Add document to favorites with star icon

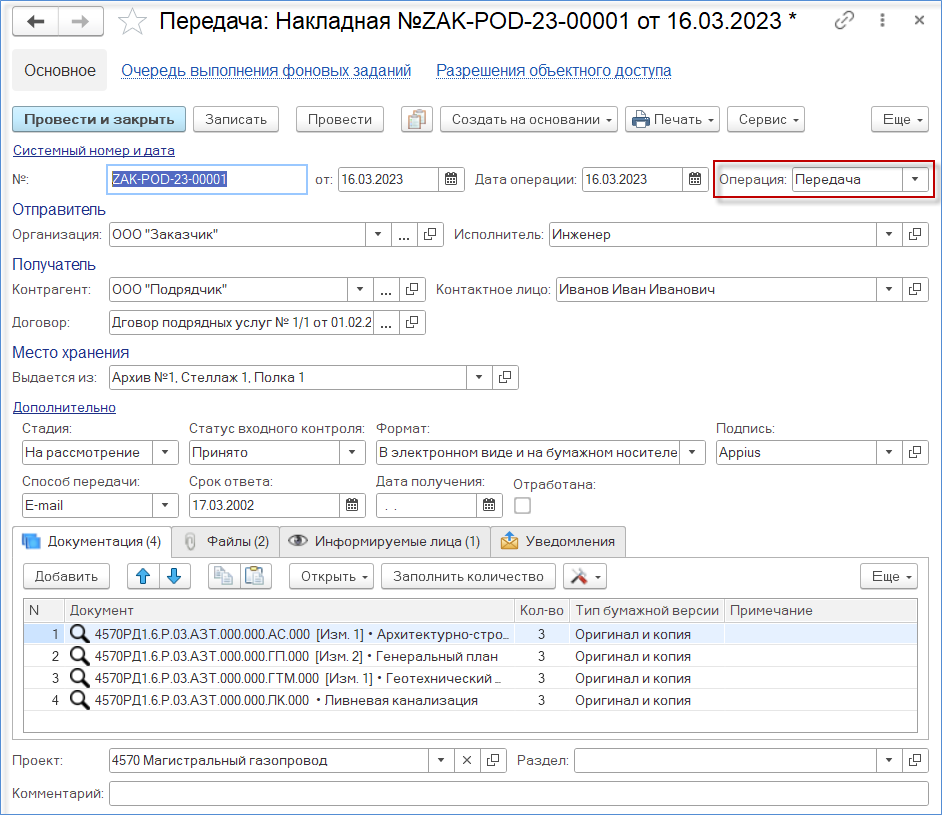(x=132, y=22)
